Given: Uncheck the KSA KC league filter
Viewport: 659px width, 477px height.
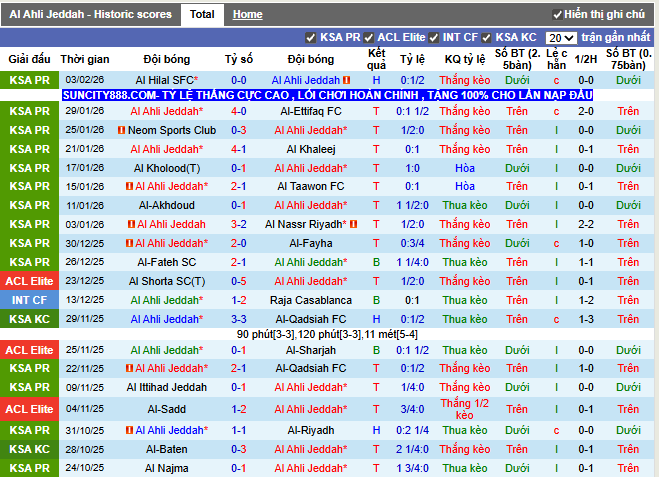Looking at the screenshot, I should coord(486,38).
